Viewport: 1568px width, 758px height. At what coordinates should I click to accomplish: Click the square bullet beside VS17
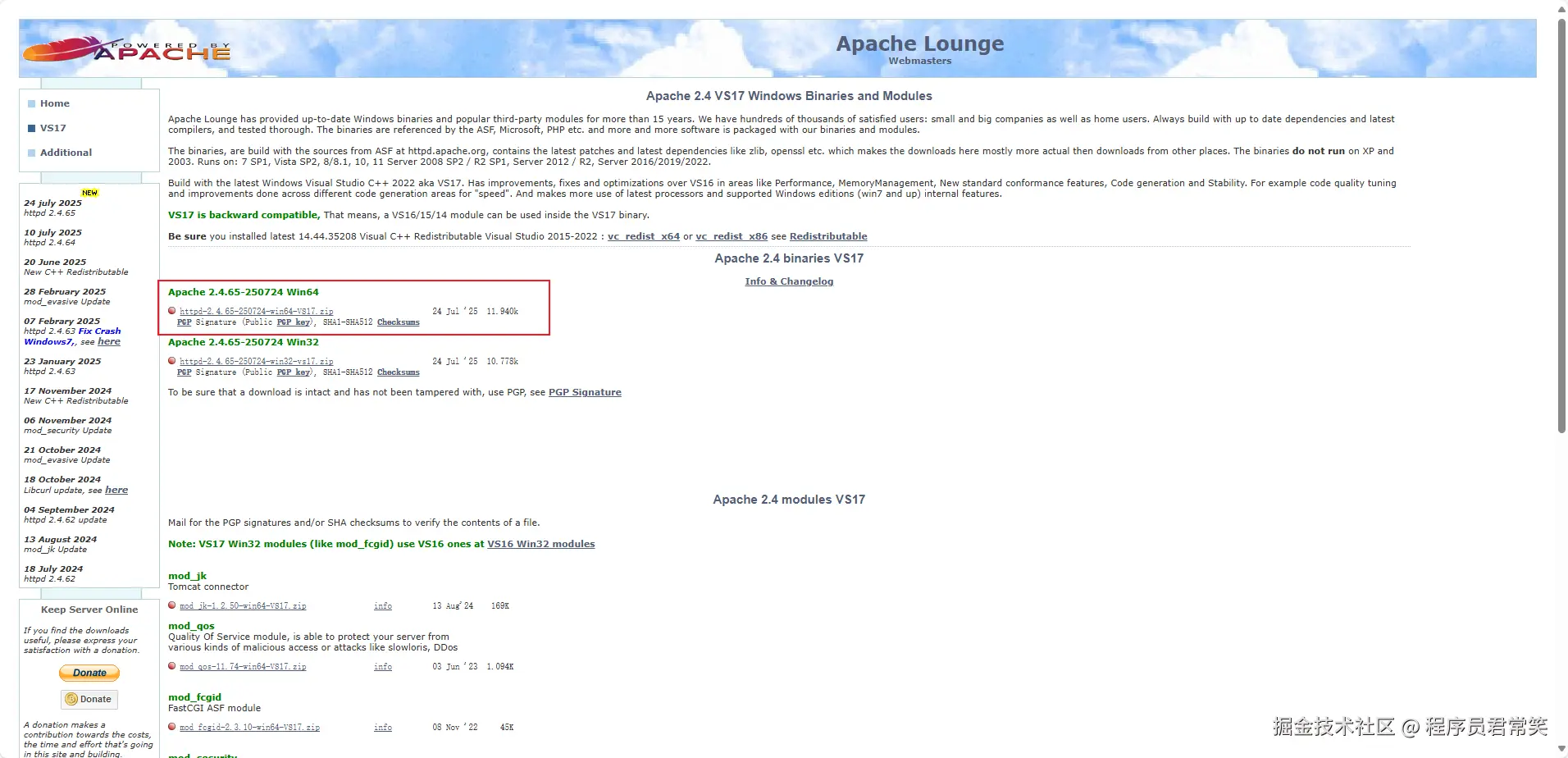coord(32,128)
